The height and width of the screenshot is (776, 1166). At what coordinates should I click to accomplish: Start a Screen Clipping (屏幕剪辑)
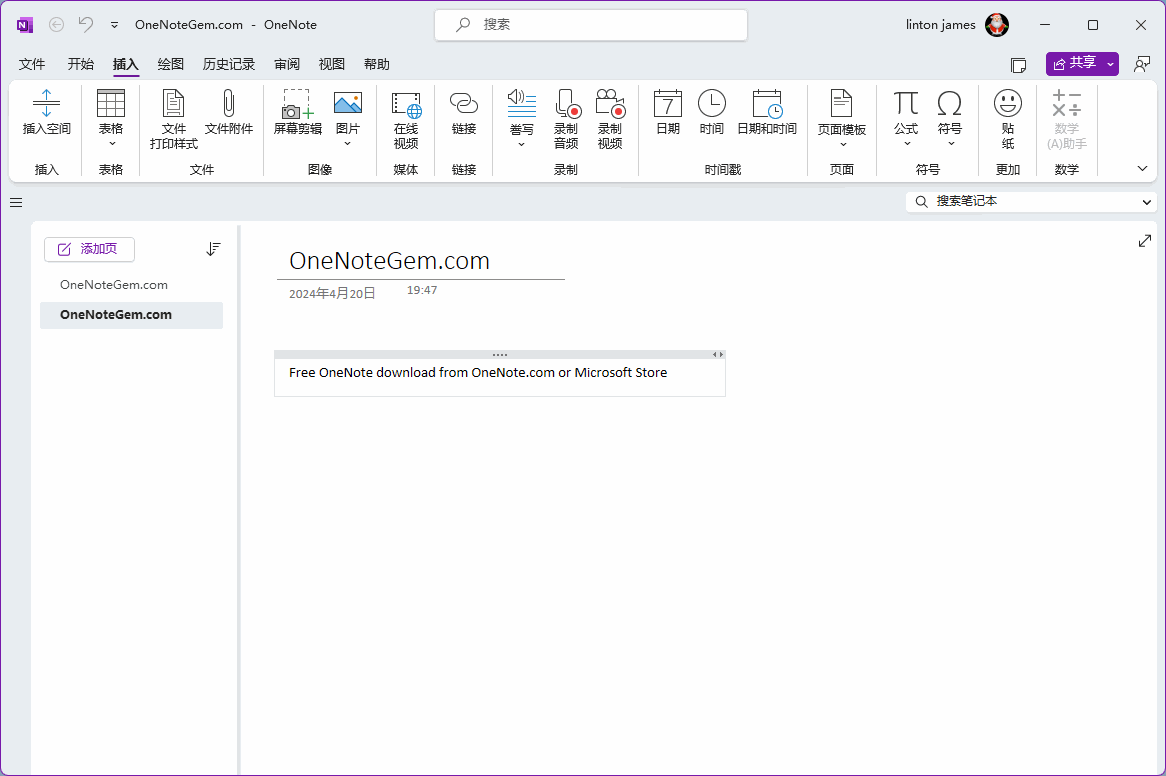pos(297,104)
